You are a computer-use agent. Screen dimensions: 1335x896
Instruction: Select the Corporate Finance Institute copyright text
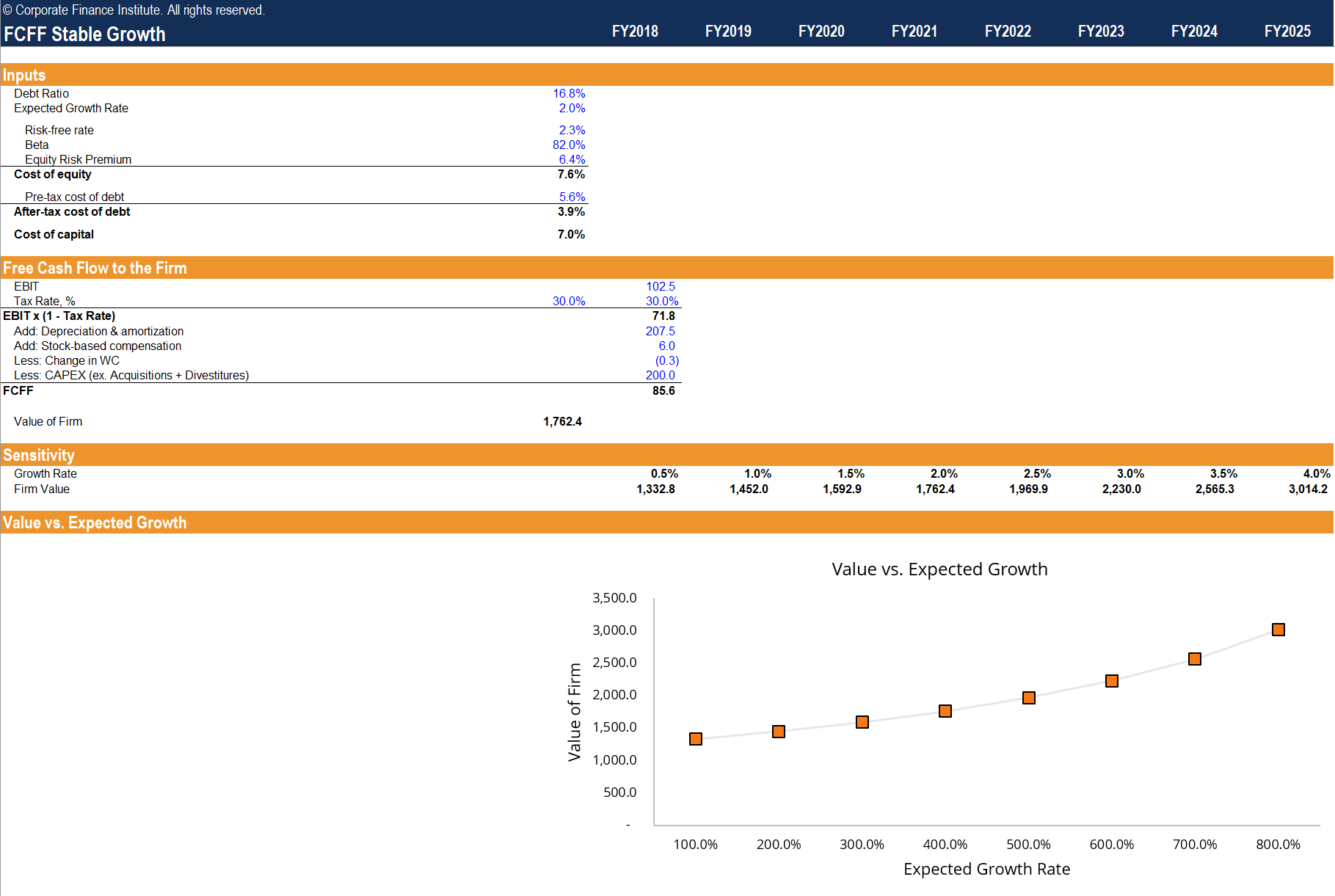pyautogui.click(x=132, y=10)
